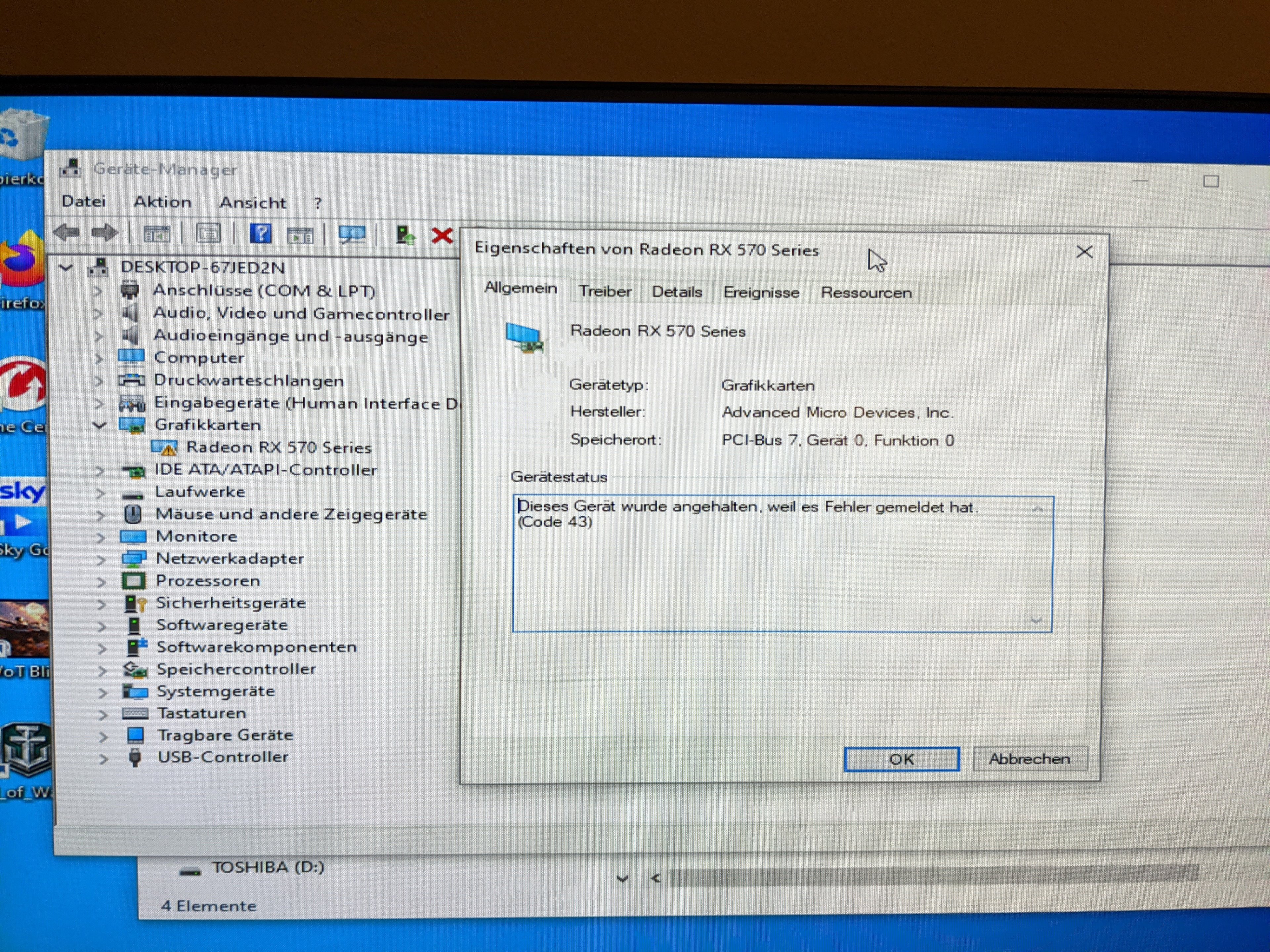Open the Ereignisse tab
This screenshot has width=1270, height=952.
tap(761, 292)
